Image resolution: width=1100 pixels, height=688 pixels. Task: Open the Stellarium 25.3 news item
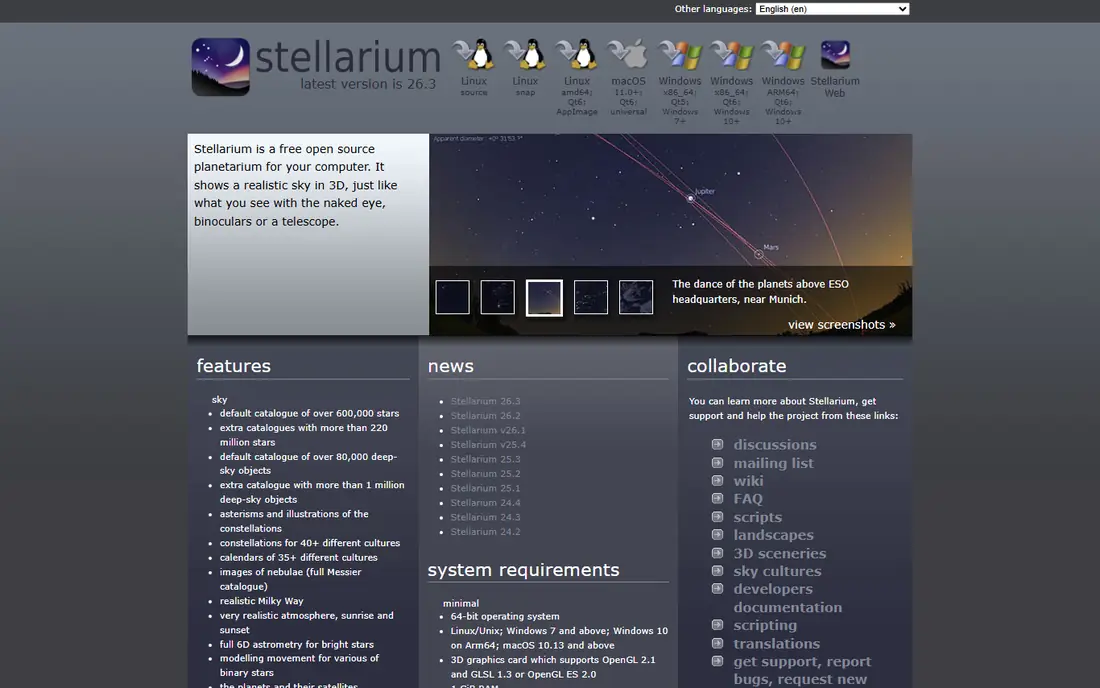click(485, 459)
